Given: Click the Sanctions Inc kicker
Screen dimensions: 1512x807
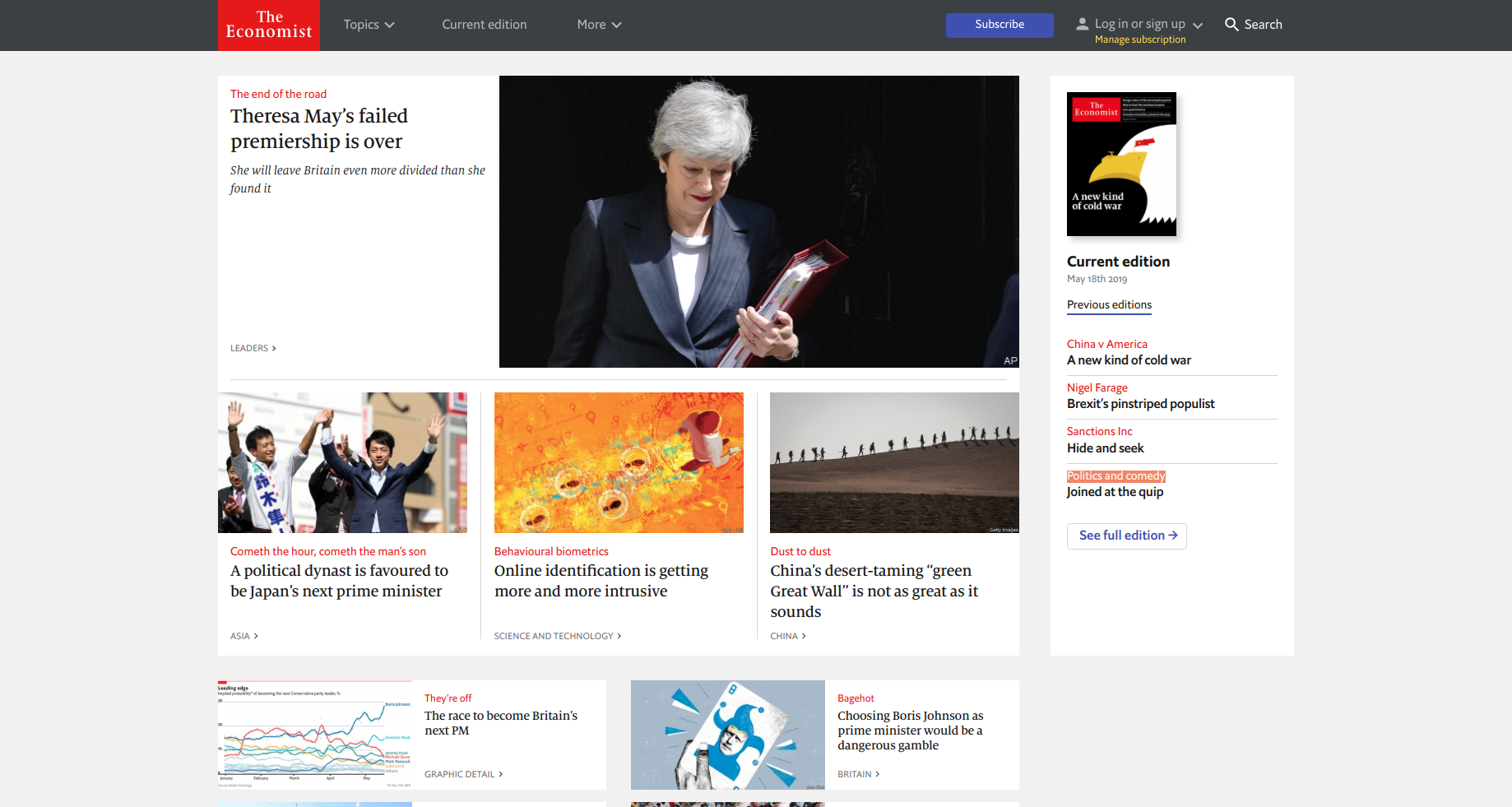Looking at the screenshot, I should click(1099, 431).
